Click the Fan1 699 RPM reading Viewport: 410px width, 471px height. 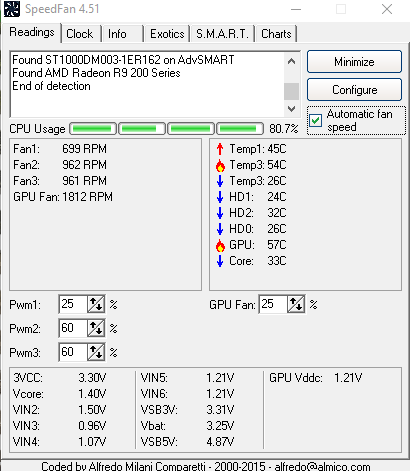pyautogui.click(x=60, y=149)
